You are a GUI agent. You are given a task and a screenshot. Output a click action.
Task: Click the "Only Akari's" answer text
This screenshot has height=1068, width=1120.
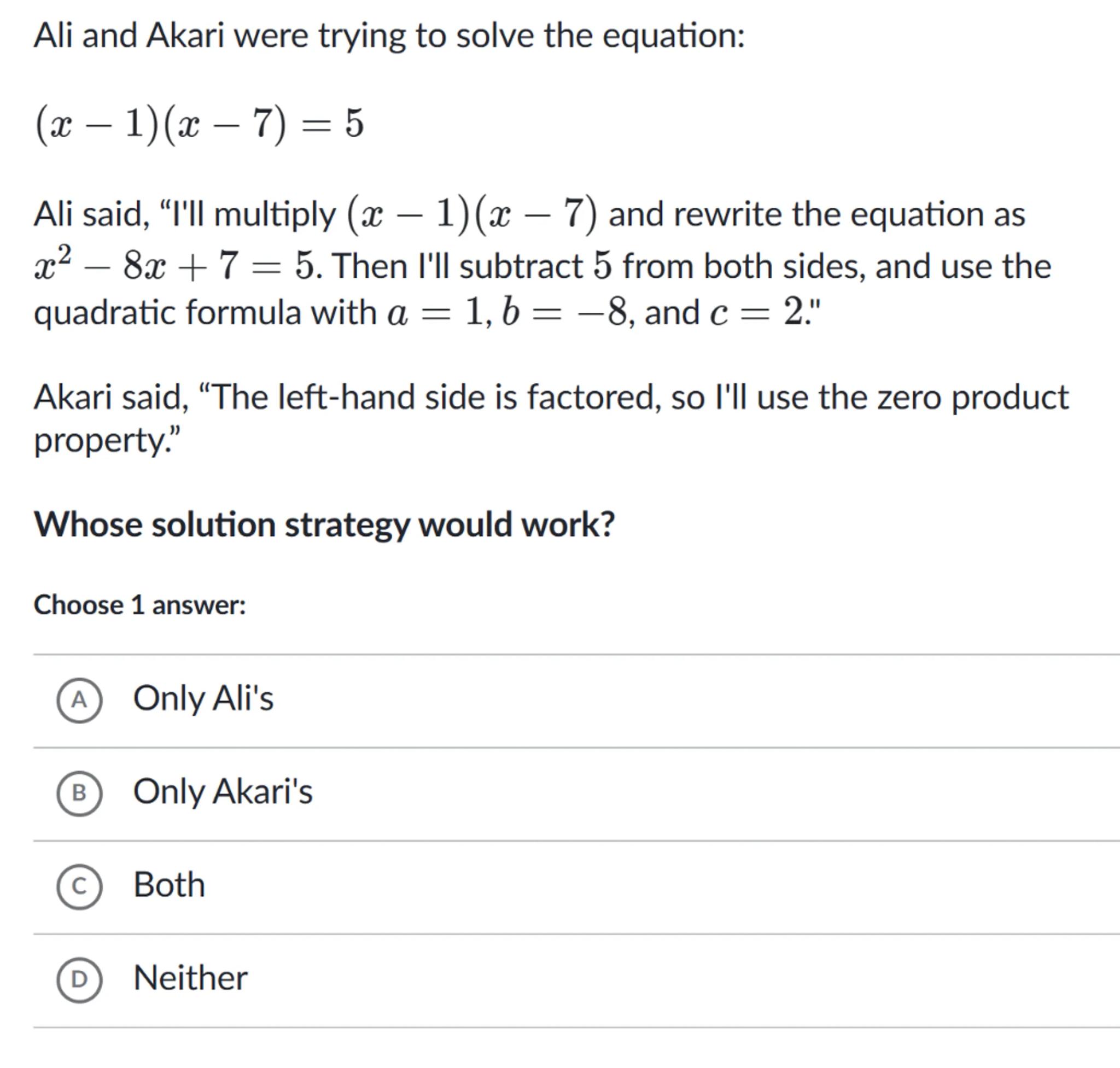pos(223,791)
